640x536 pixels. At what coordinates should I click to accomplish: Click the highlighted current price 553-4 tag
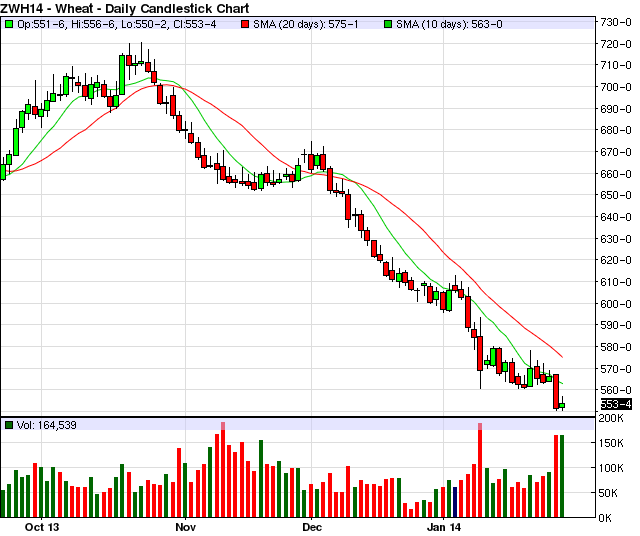pyautogui.click(x=616, y=404)
